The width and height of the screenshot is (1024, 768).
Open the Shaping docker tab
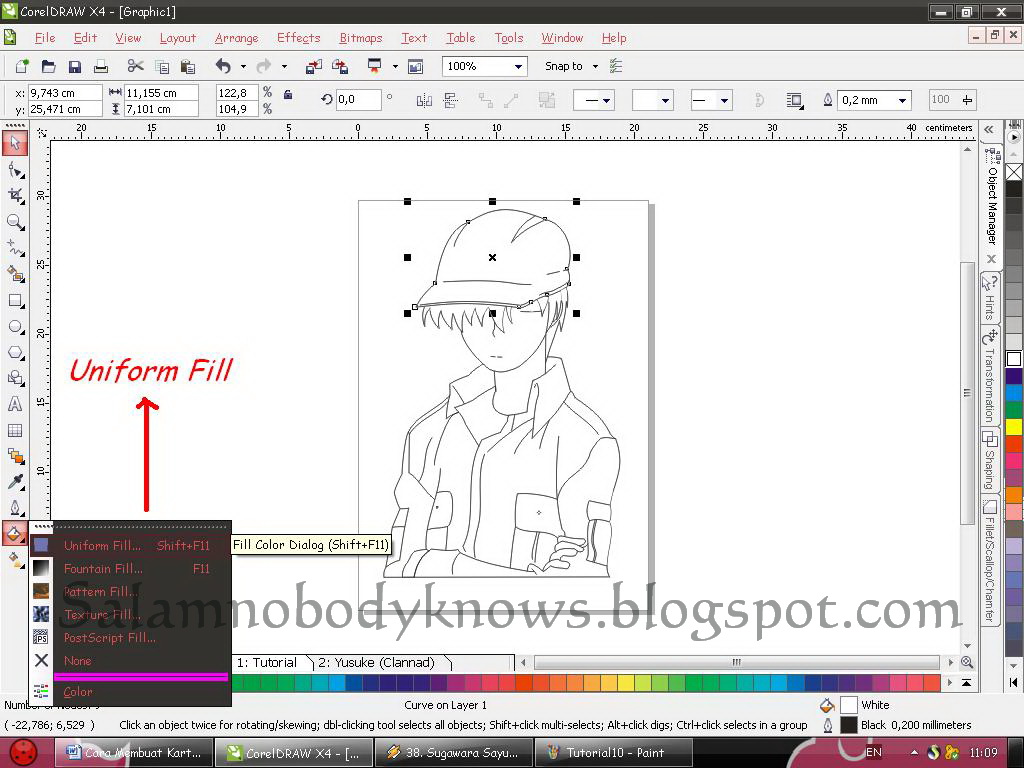(x=990, y=461)
